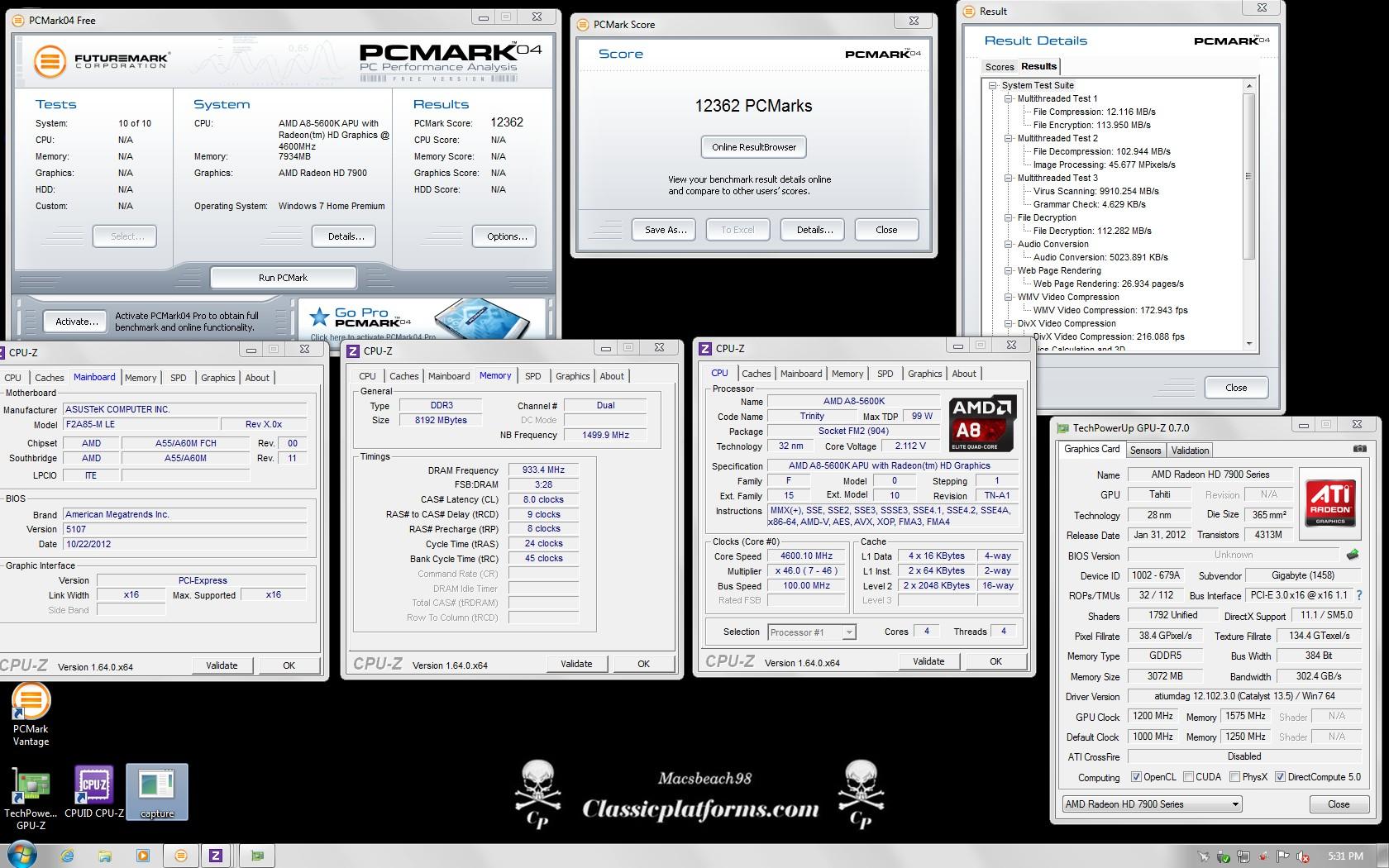Toggle OpenCL checkbox in GPU-Z

[x=1136, y=777]
